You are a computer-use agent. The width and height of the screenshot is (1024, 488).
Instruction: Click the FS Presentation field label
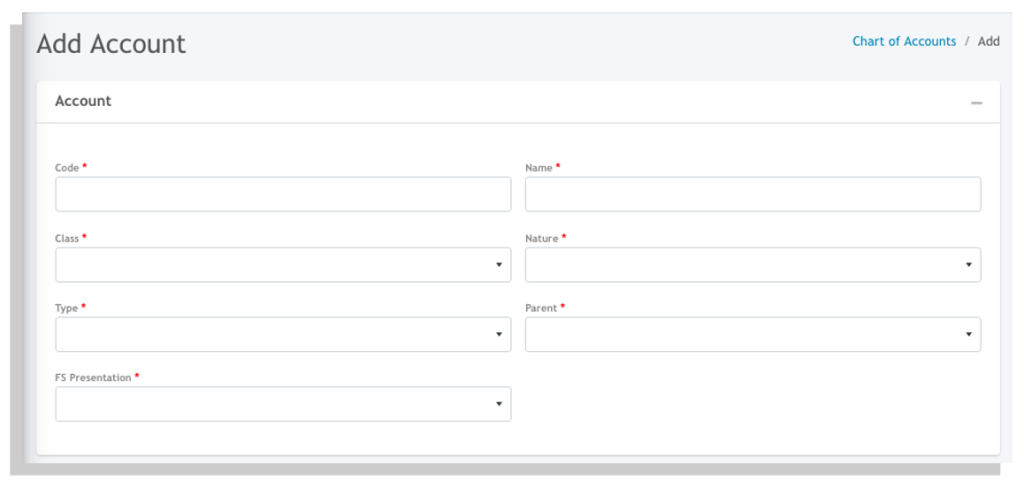click(x=93, y=378)
